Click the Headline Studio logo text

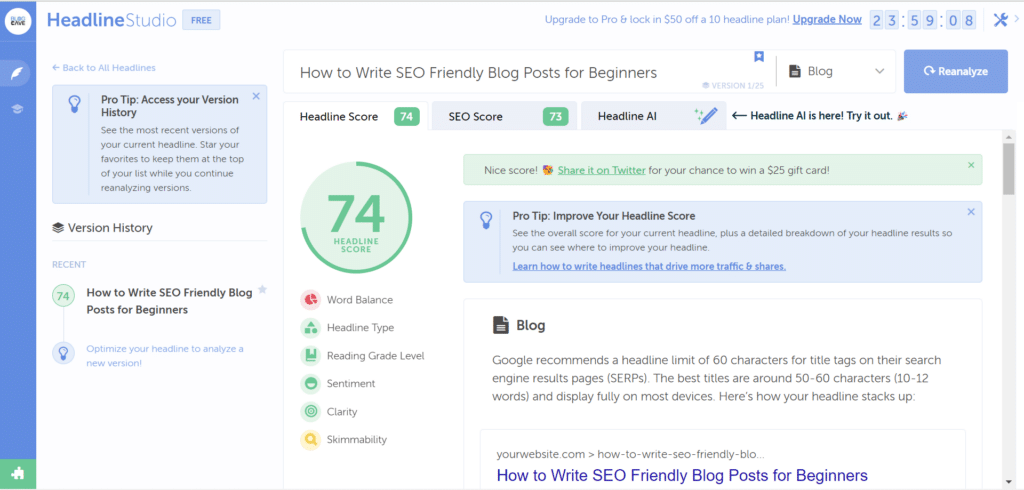coord(112,20)
